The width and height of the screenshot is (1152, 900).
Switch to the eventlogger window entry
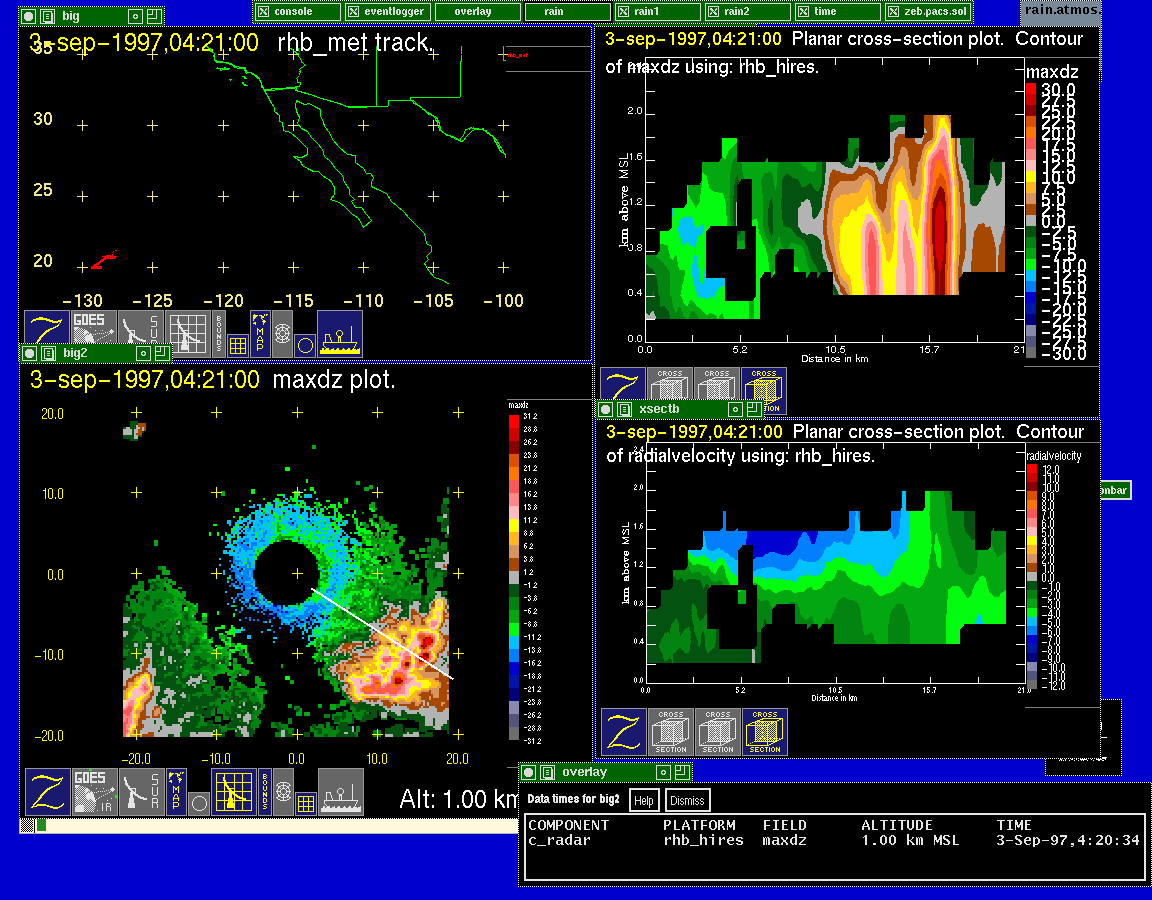point(387,11)
